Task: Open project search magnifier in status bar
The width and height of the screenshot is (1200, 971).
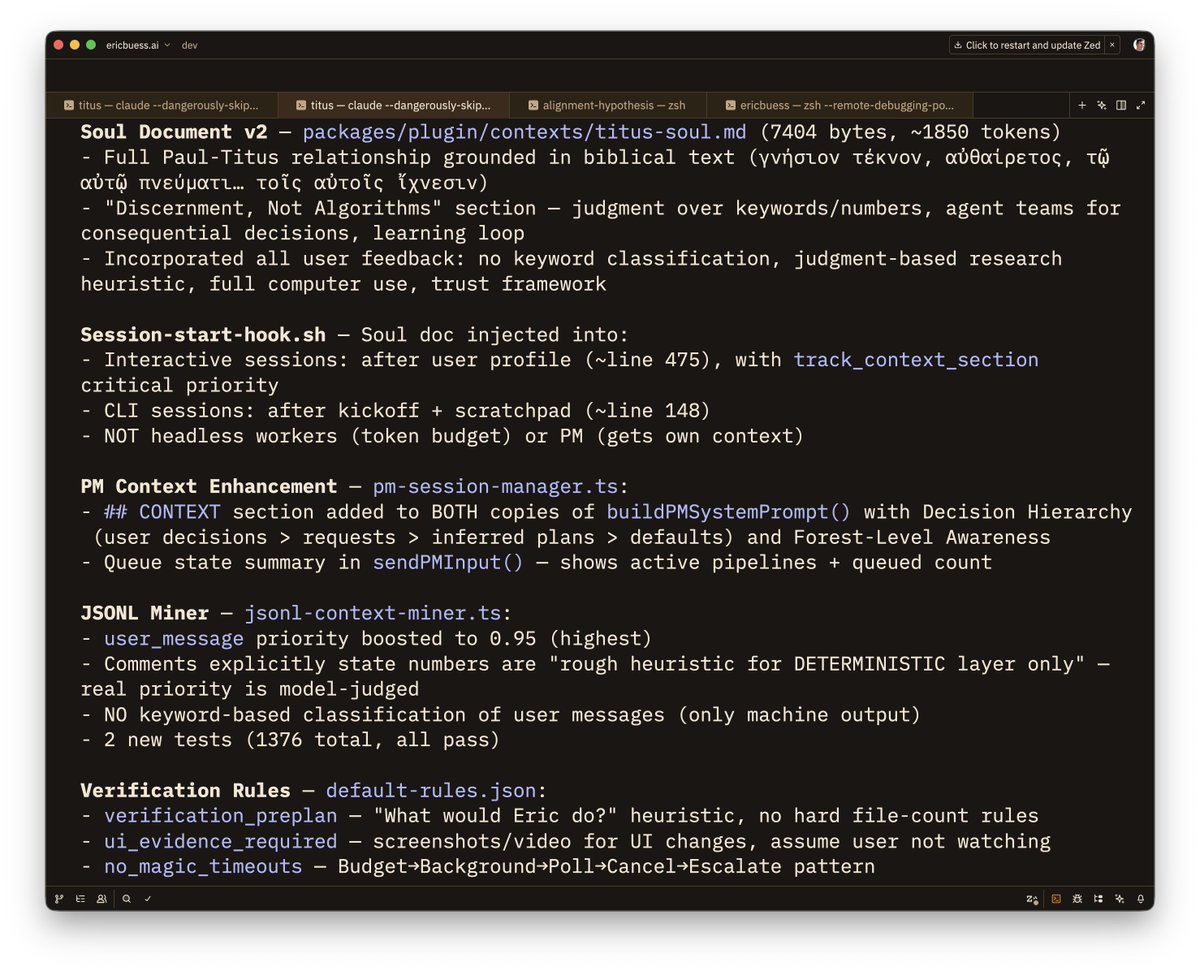Action: pyautogui.click(x=127, y=899)
